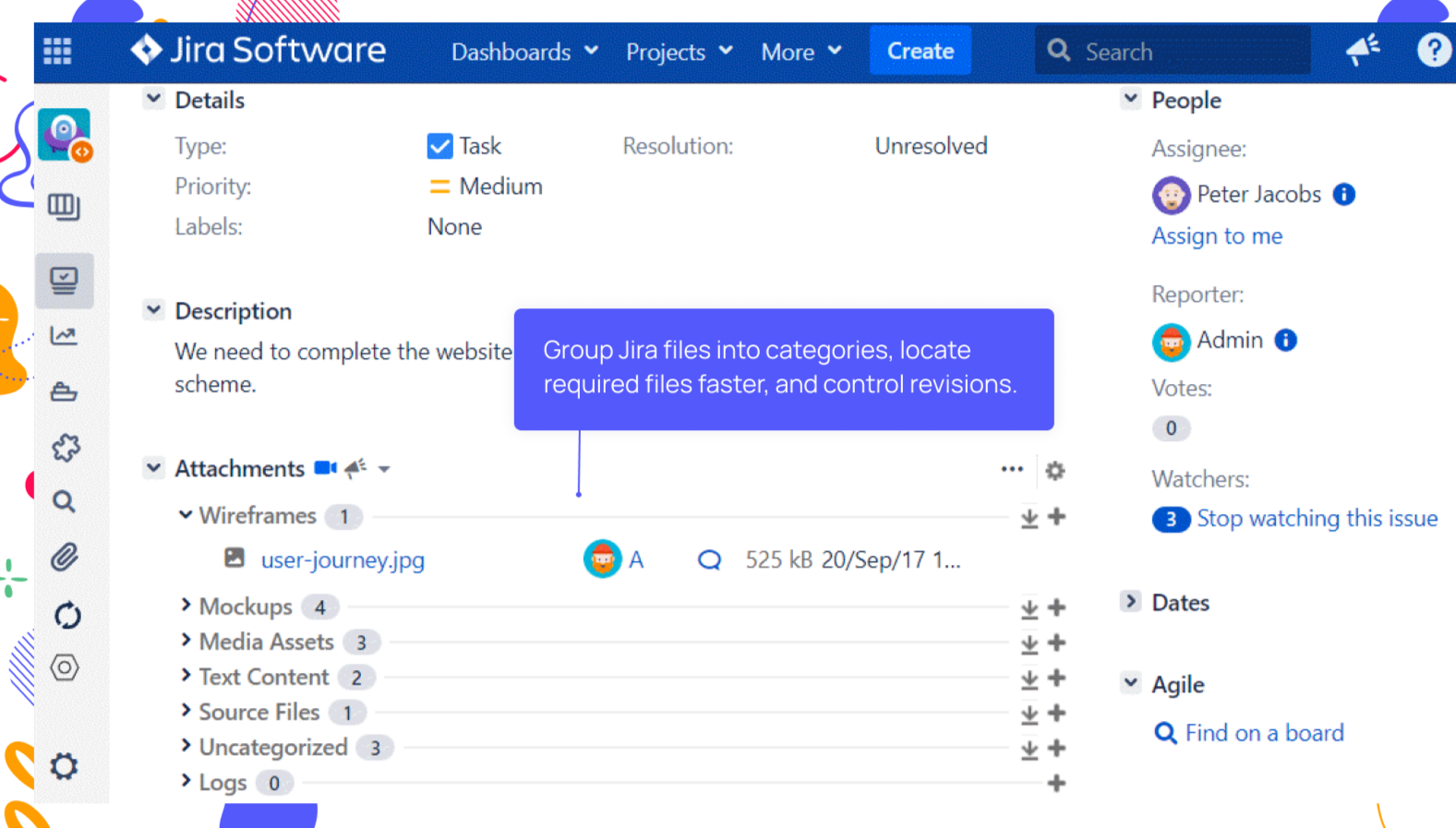Open the reports chart icon in the sidebar
This screenshot has width=1456, height=828.
[64, 336]
